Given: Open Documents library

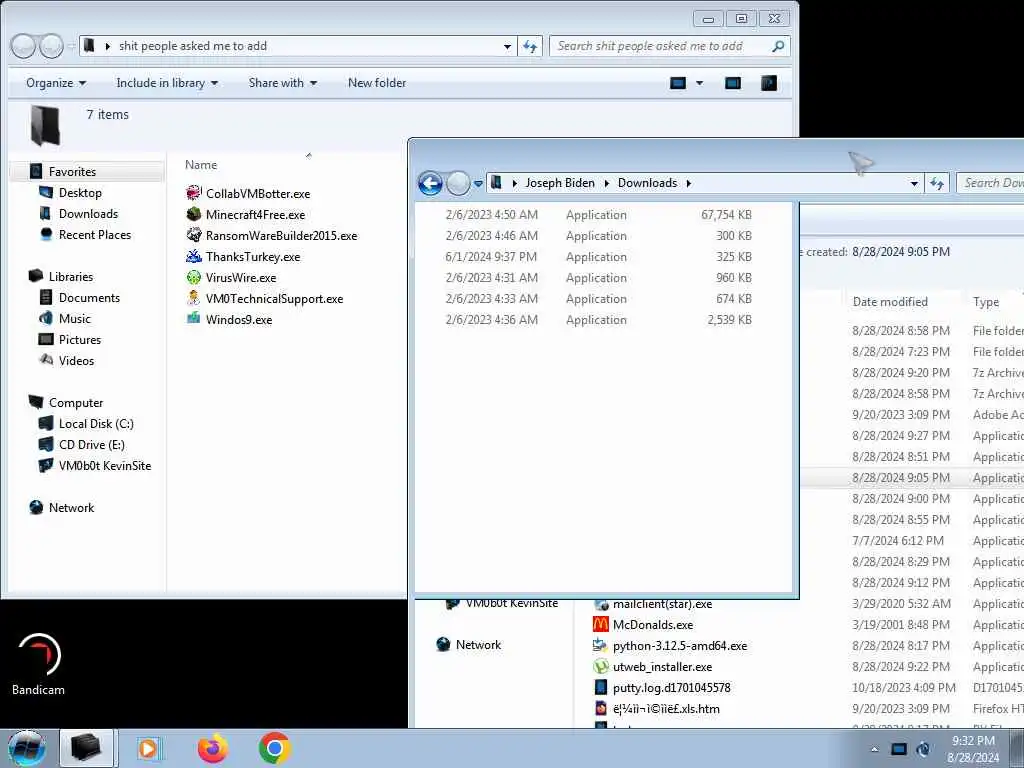Looking at the screenshot, I should 89,298.
